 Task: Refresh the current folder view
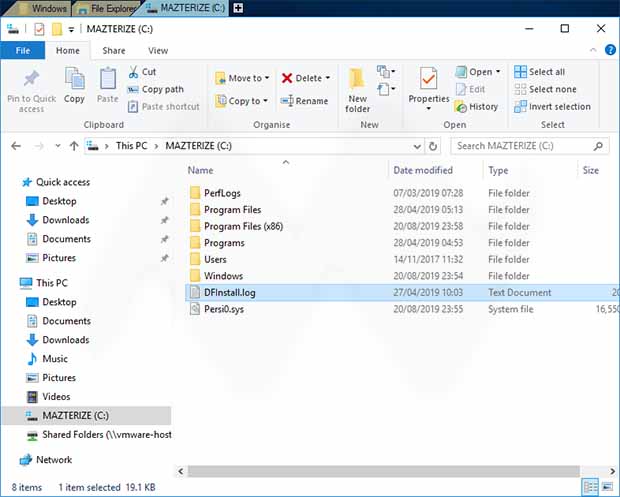(433, 146)
